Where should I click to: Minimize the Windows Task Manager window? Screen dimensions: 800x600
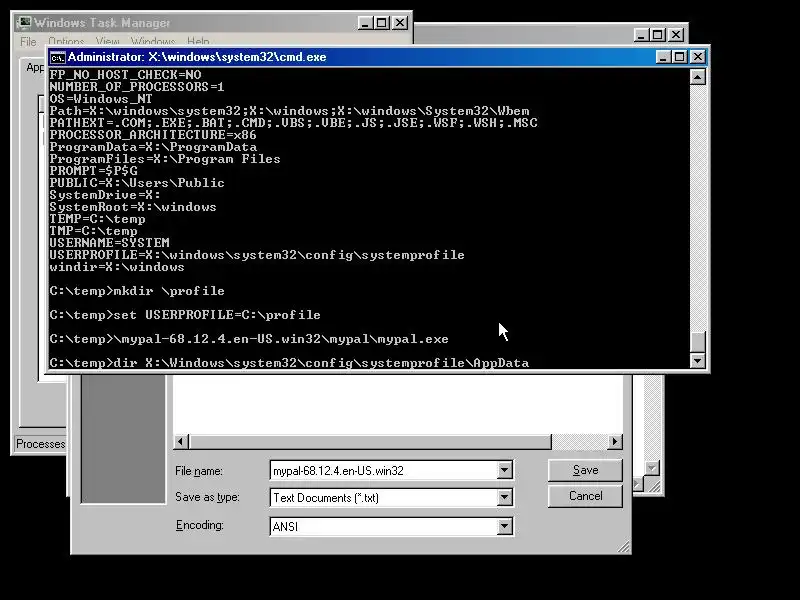point(365,23)
